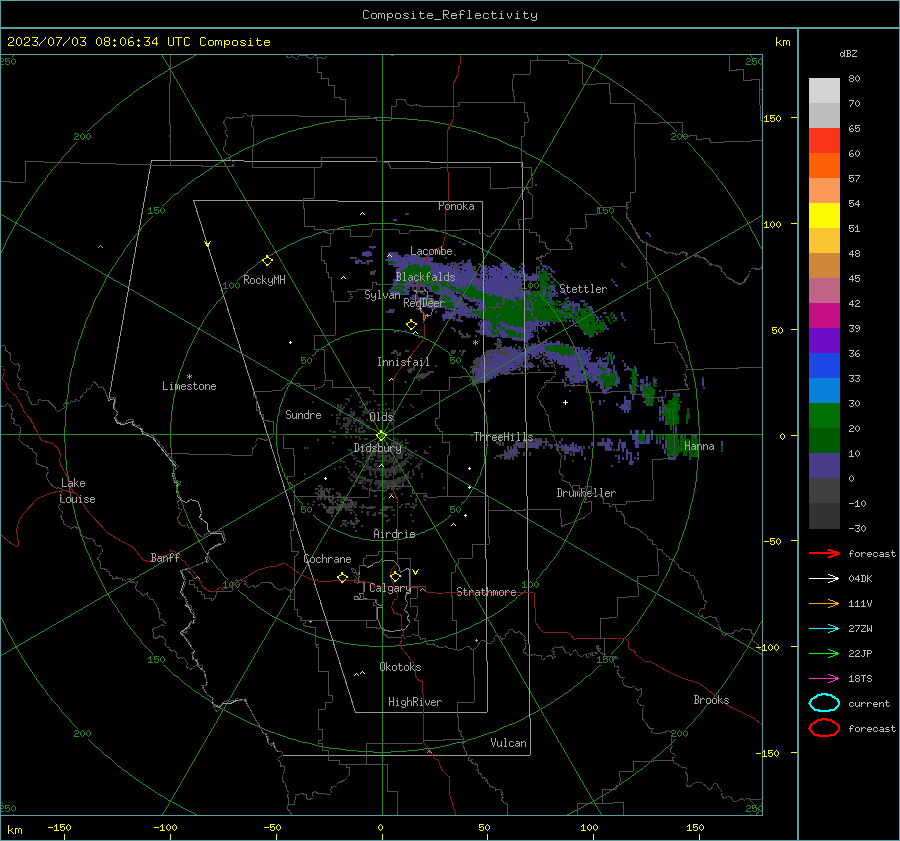The image size is (900, 841).
Task: Click the blue 36 dBZ color swatch
Action: [x=824, y=365]
